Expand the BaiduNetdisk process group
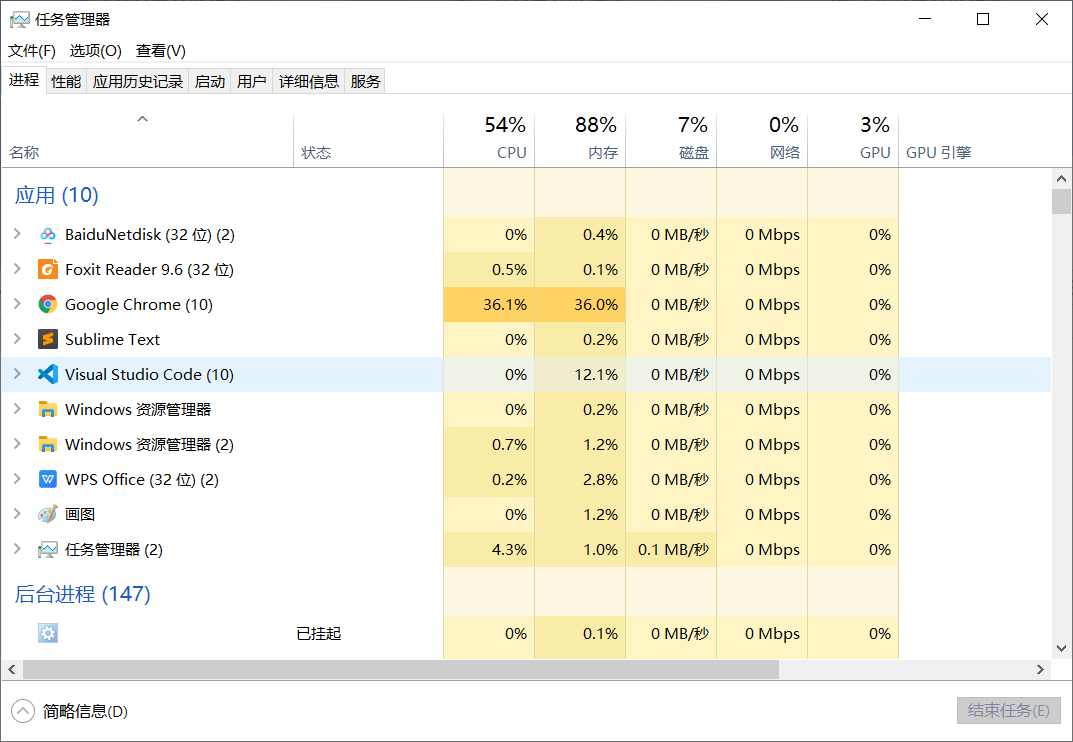The height and width of the screenshot is (742, 1073). click(x=17, y=234)
